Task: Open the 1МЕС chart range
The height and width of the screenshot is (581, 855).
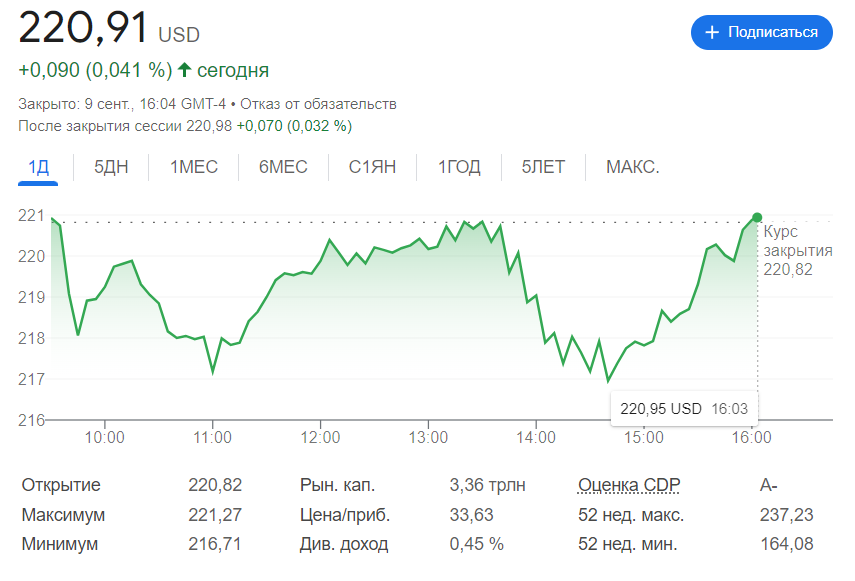Action: click(194, 167)
